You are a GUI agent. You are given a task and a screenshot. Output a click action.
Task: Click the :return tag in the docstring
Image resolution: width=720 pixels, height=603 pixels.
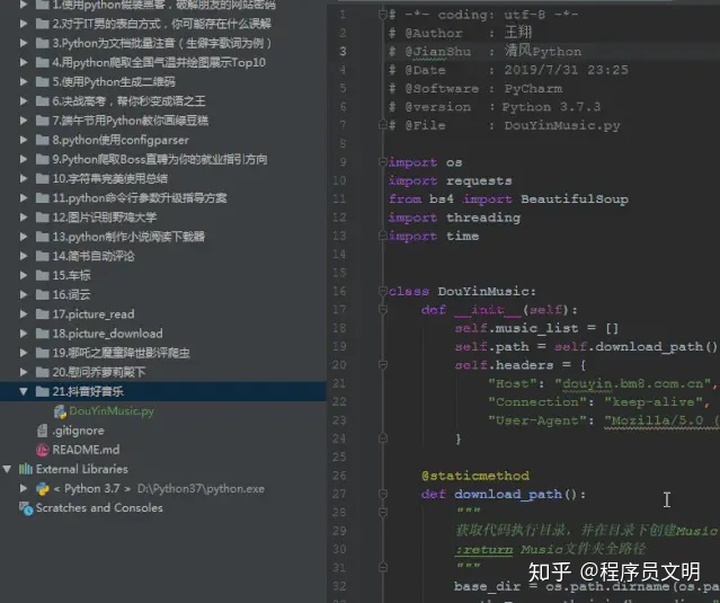[484, 549]
